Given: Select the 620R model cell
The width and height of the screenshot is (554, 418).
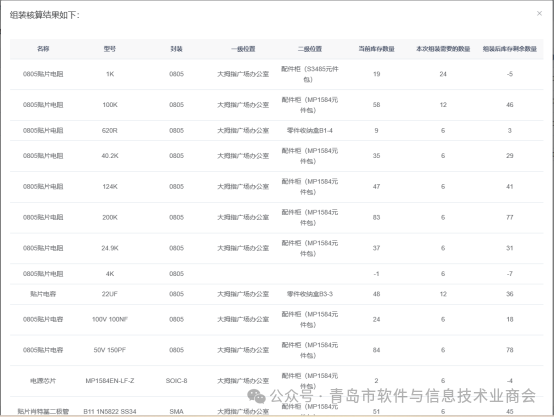Looking at the screenshot, I should tap(110, 131).
